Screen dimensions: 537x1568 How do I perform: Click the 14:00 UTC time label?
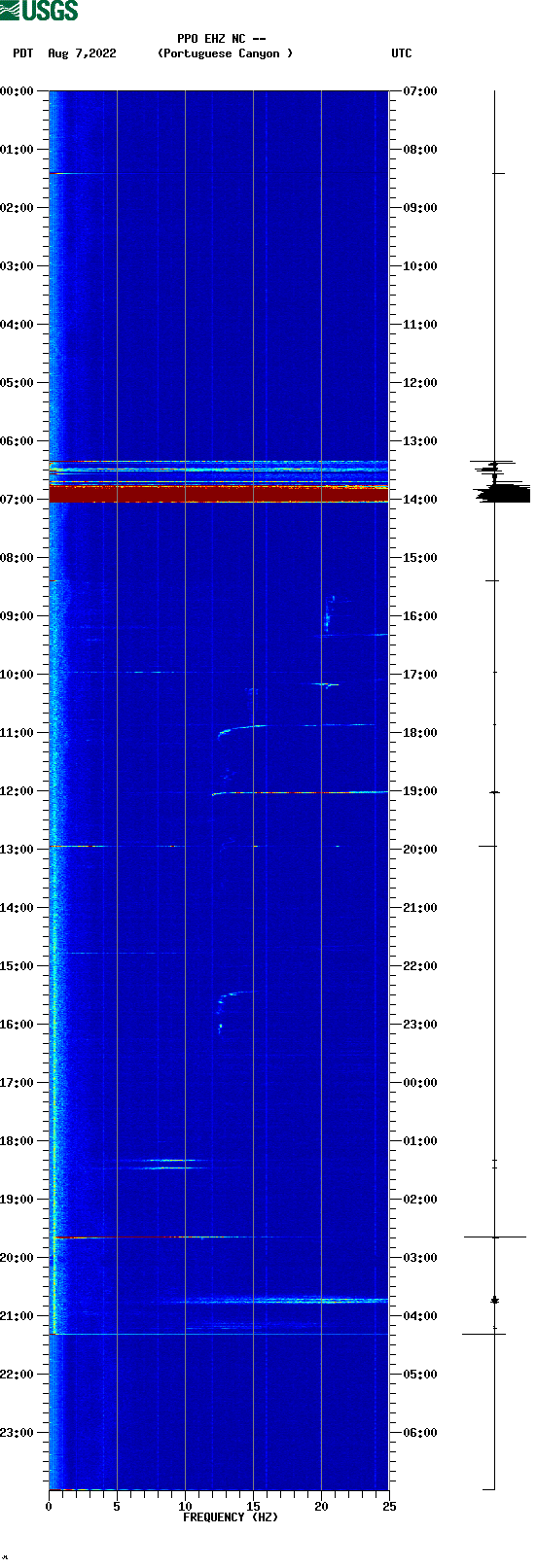click(420, 500)
